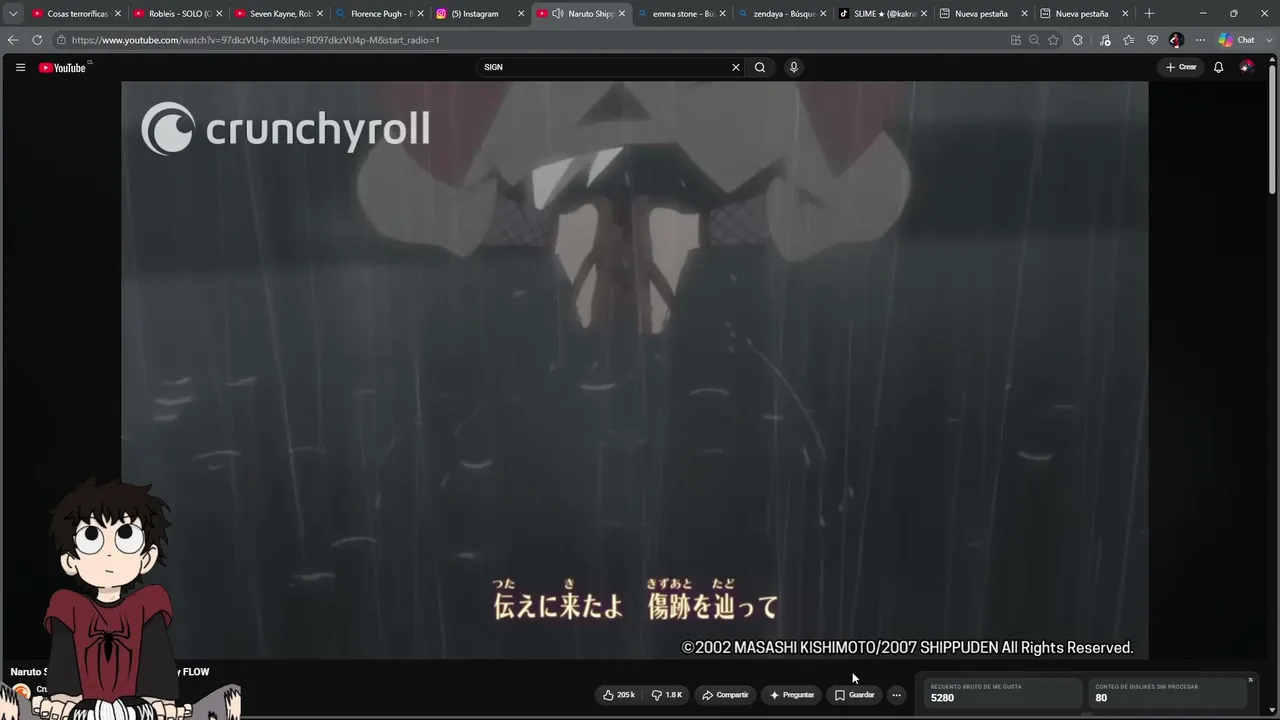Ask about video with Preguntar
1280x720 pixels.
point(791,695)
